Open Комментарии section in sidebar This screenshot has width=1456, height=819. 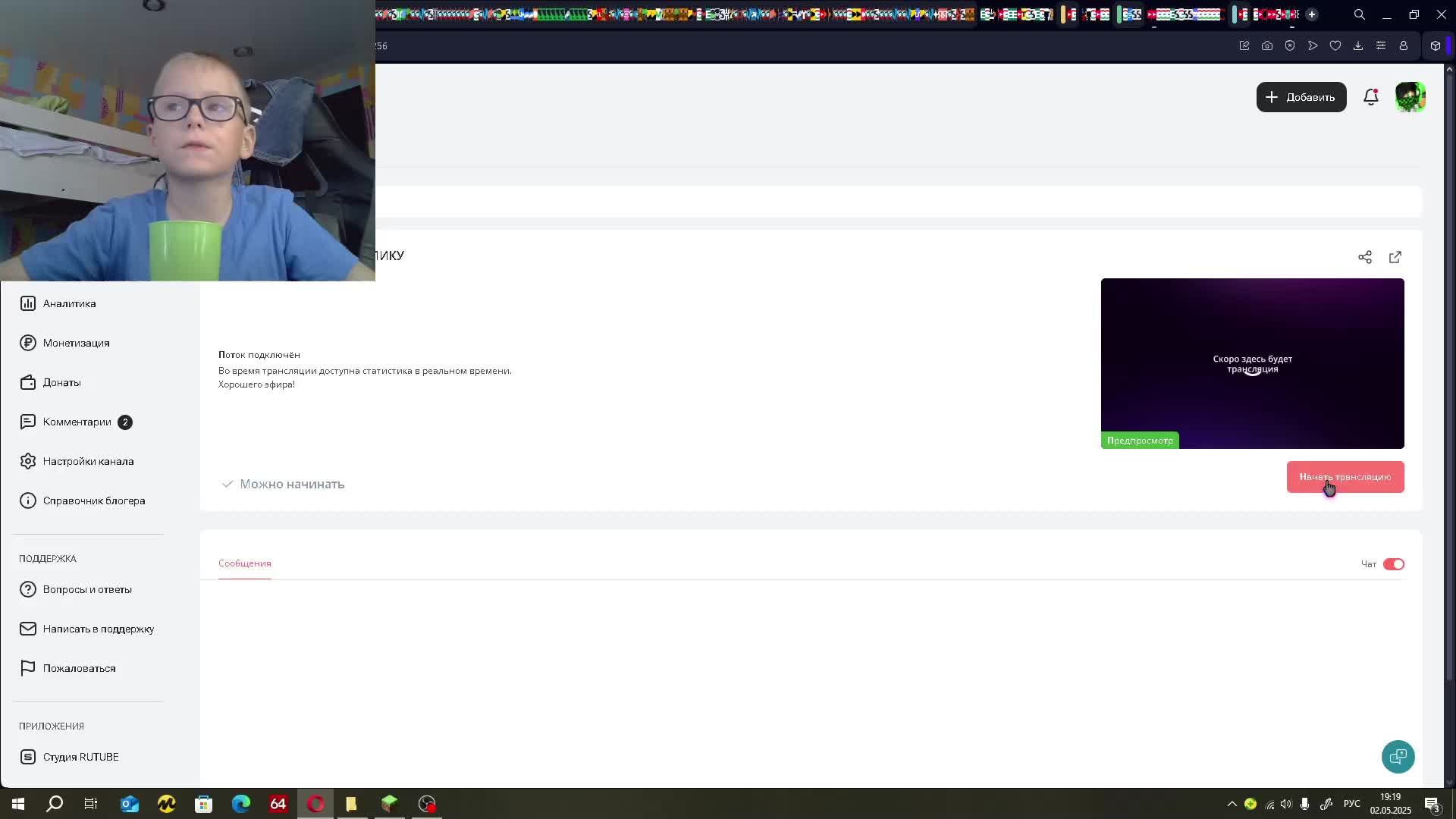tap(77, 422)
